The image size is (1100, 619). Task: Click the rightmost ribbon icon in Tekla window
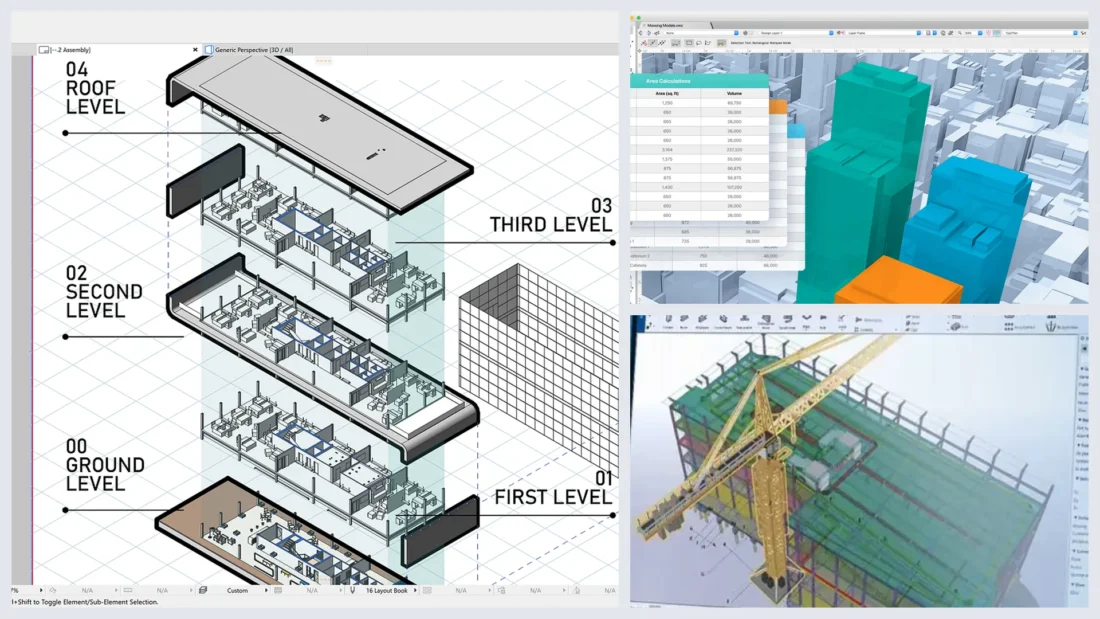point(1051,326)
